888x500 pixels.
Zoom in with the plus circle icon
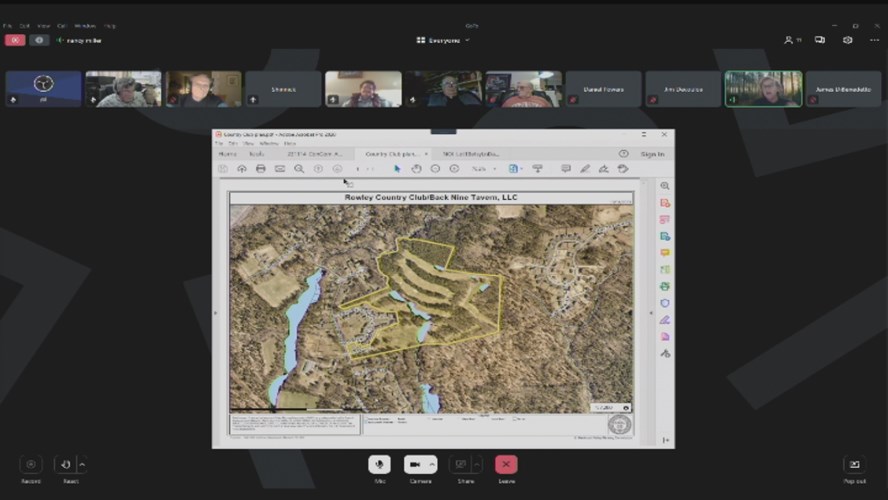click(454, 169)
